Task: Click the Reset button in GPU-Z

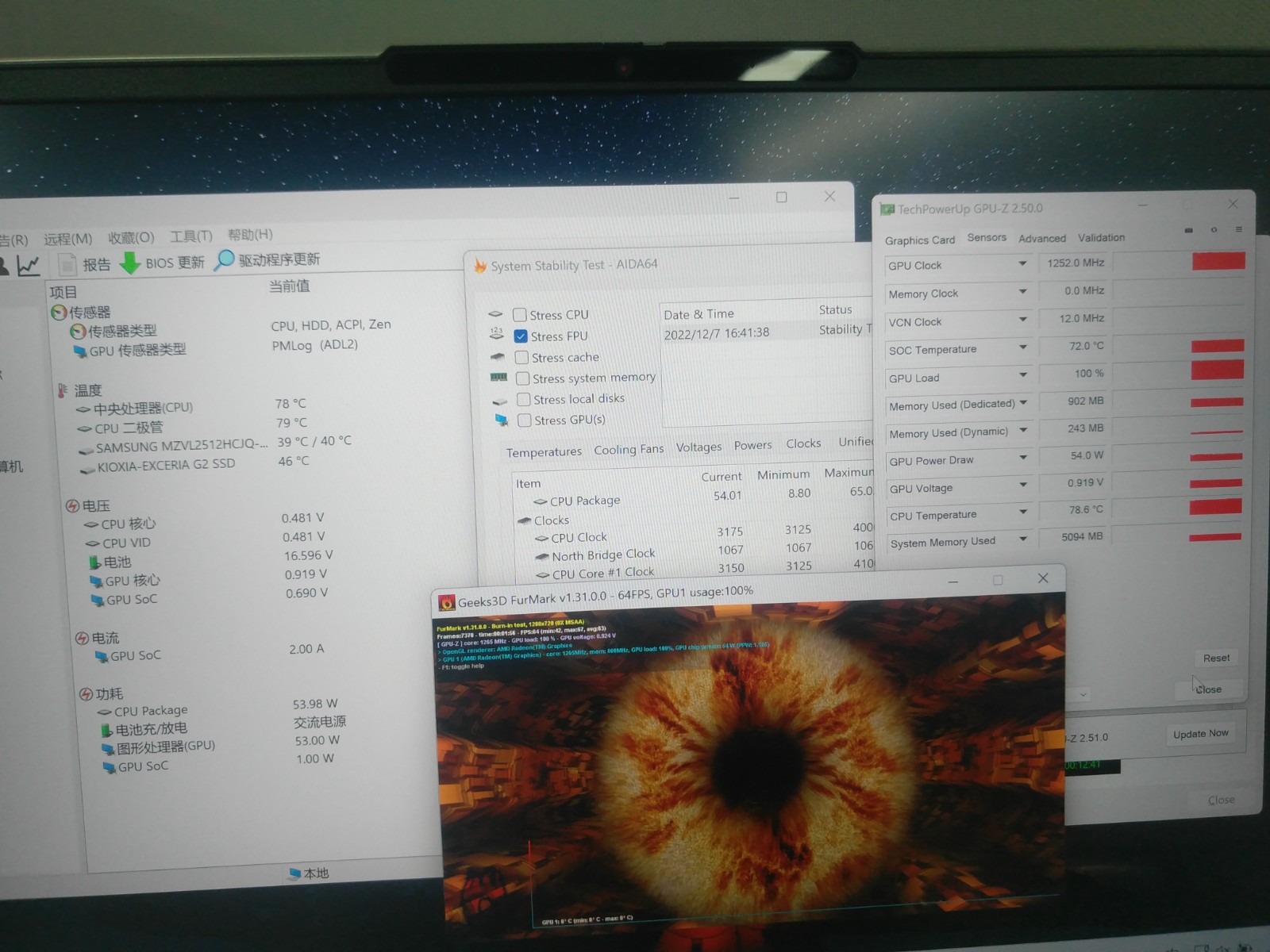Action: [1216, 658]
